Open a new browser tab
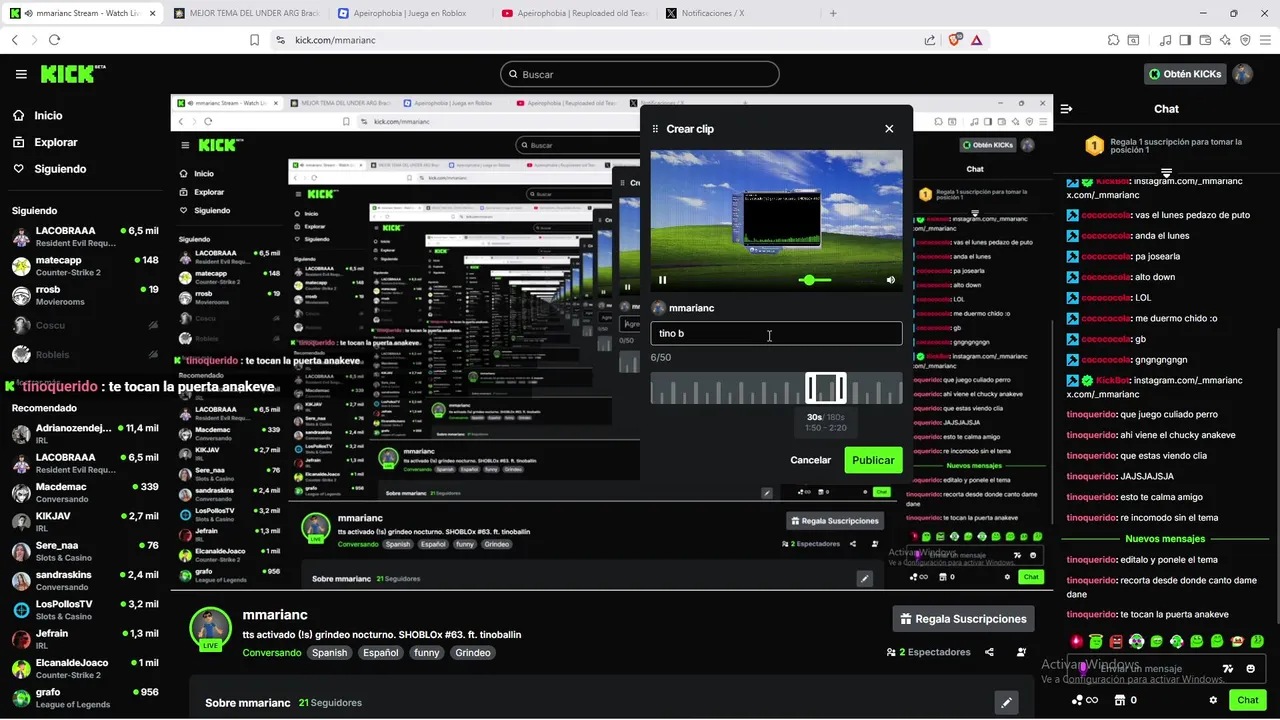 click(x=833, y=13)
